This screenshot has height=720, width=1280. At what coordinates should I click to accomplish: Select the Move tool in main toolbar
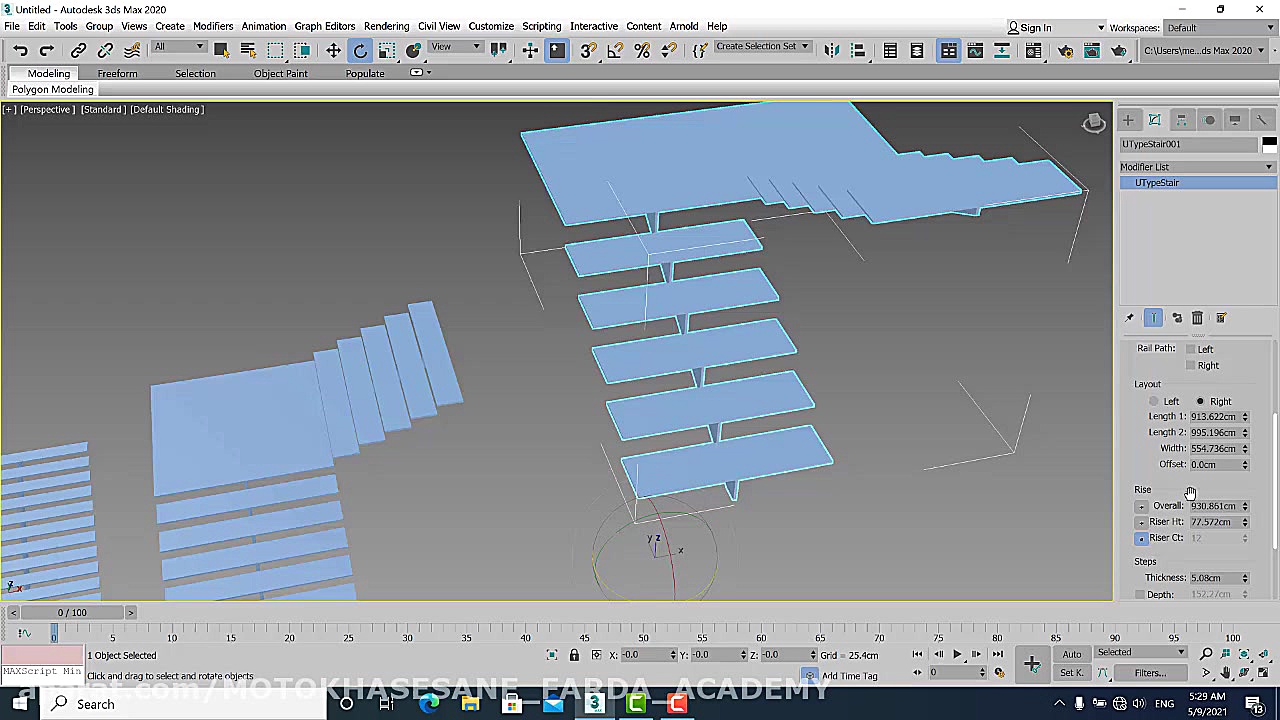click(x=333, y=51)
